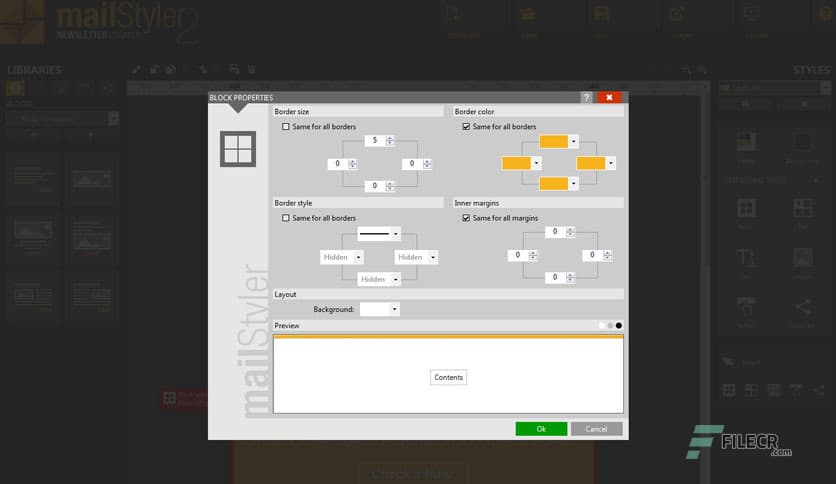836x484 pixels.
Task: Click text style Tt icon in Styles panel
Action: tap(746, 258)
